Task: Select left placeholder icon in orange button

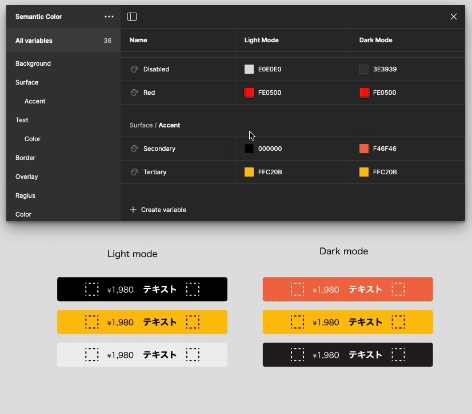Action: coord(297,289)
